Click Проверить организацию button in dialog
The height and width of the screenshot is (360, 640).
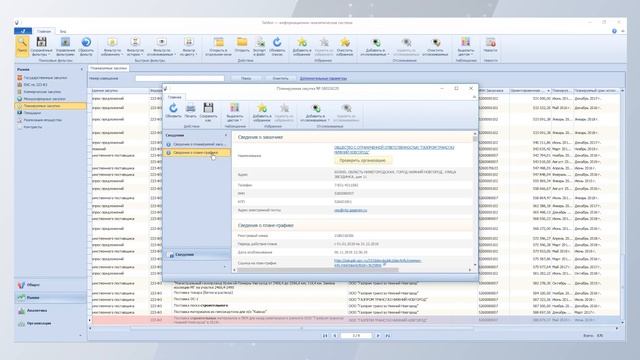[362, 160]
